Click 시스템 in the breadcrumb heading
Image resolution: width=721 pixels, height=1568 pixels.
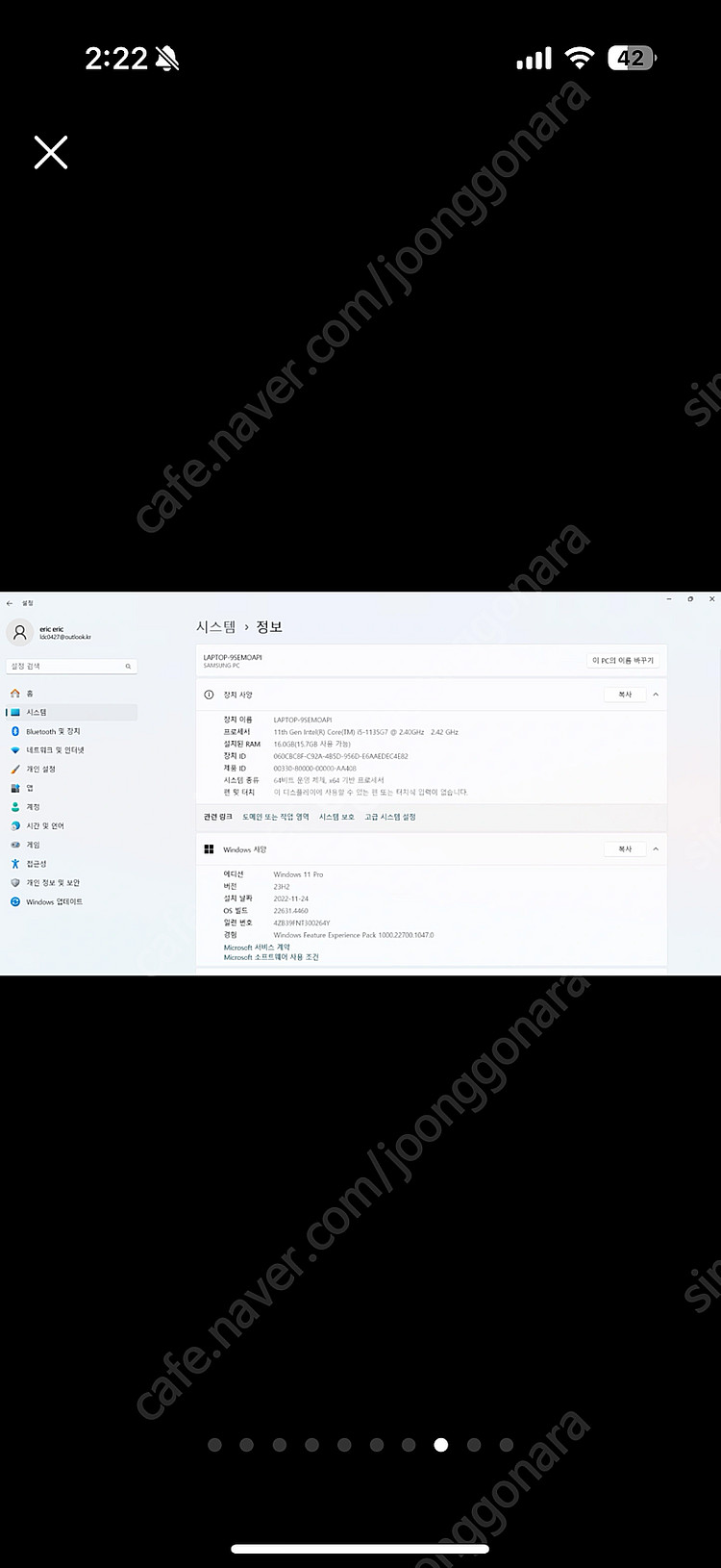pyautogui.click(x=216, y=626)
